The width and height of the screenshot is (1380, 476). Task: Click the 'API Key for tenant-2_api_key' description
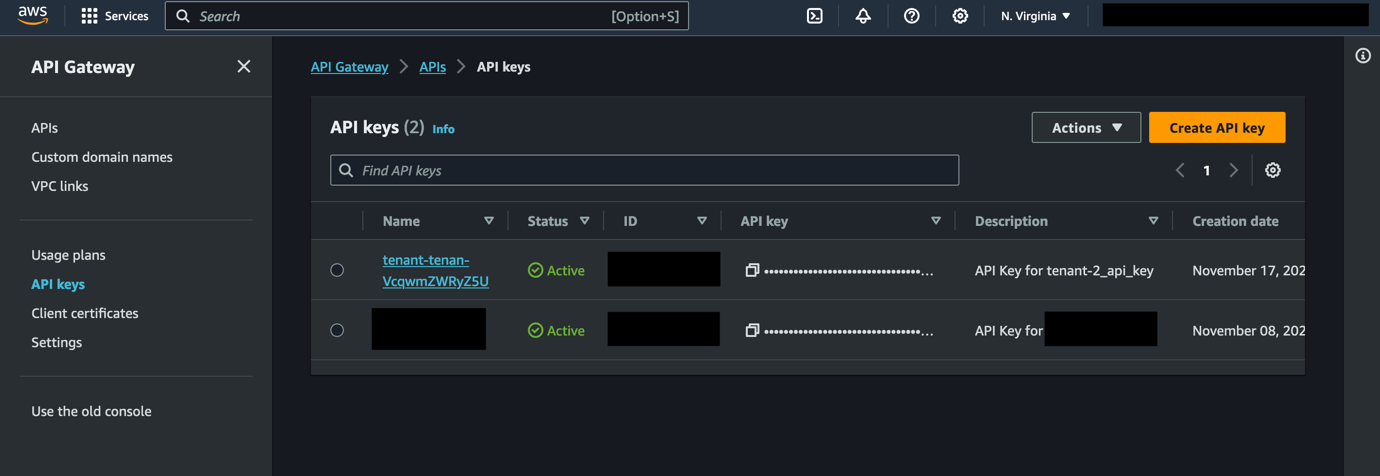pyautogui.click(x=1064, y=270)
